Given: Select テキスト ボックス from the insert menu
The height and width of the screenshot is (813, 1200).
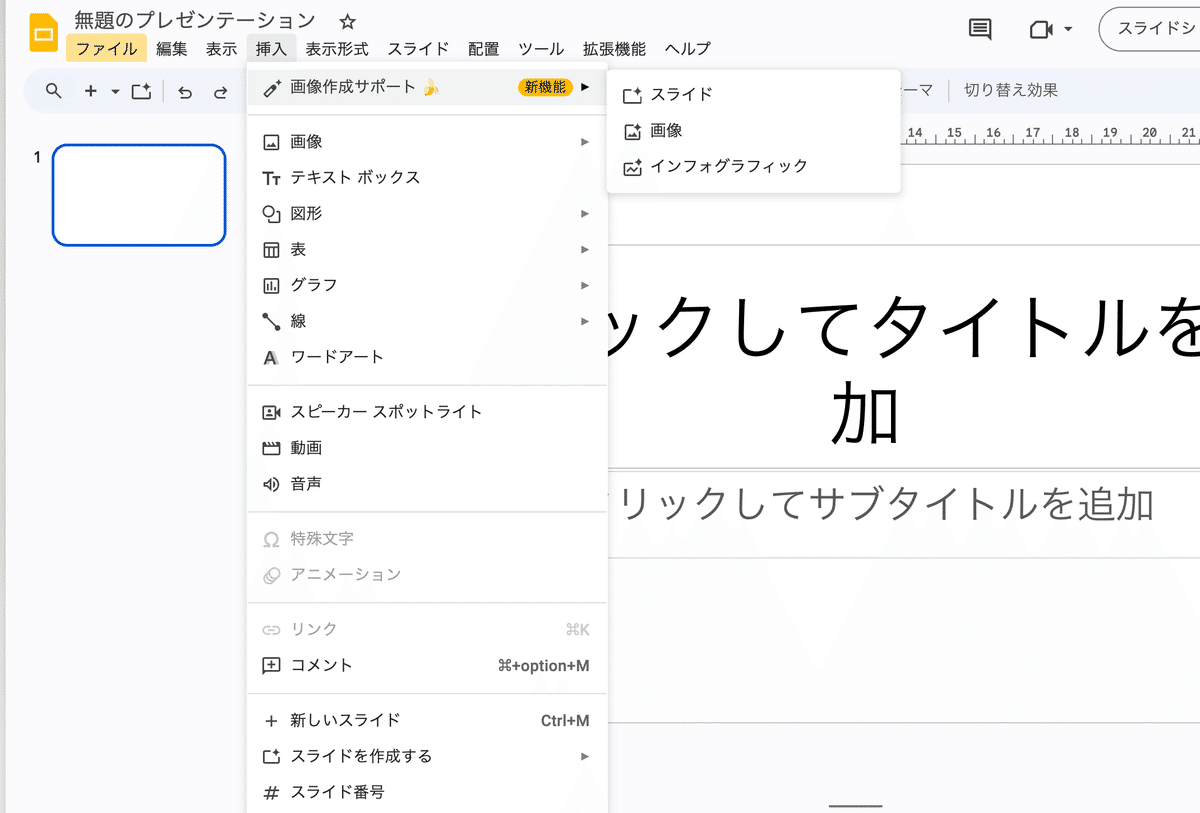Looking at the screenshot, I should point(355,178).
